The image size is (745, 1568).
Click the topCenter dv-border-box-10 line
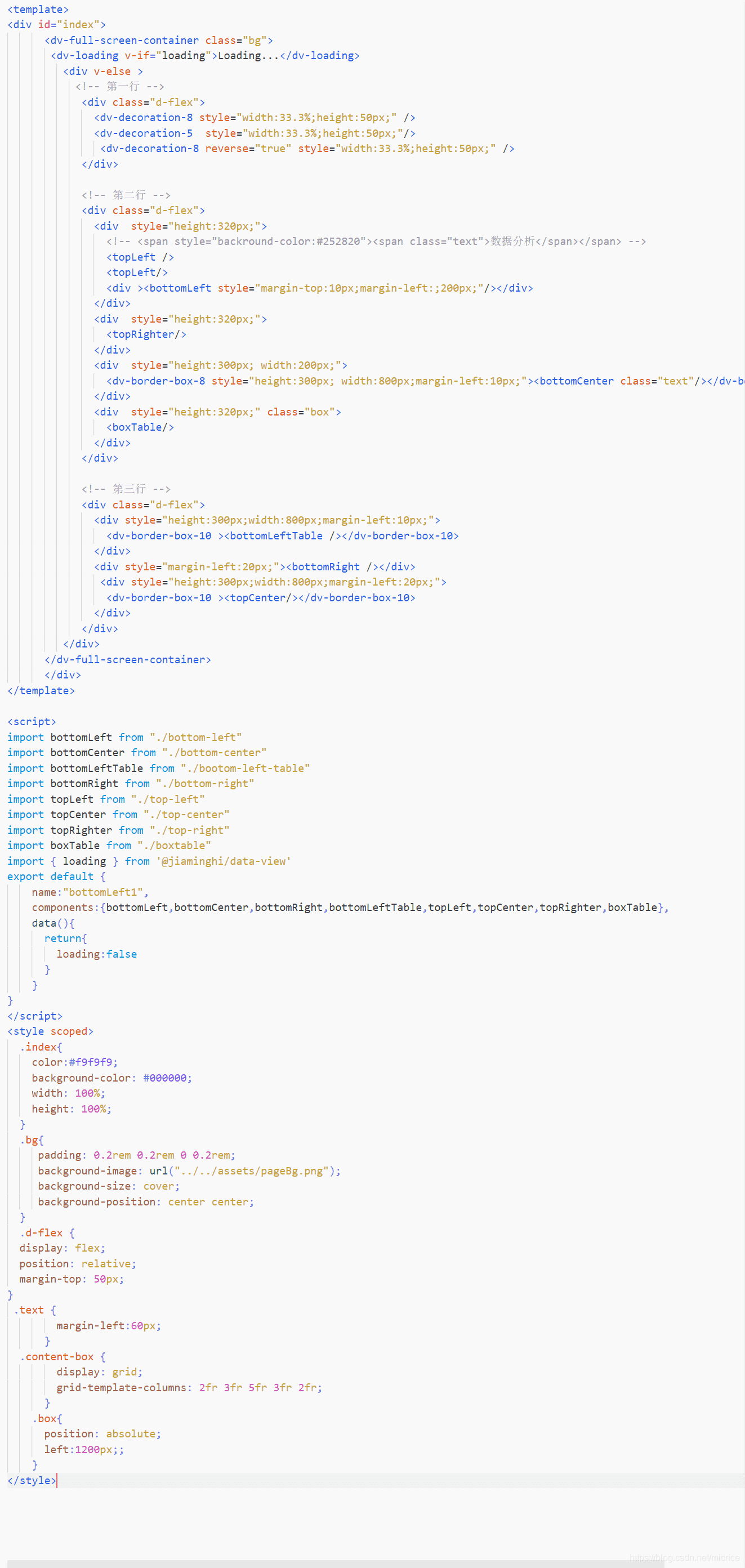[261, 597]
